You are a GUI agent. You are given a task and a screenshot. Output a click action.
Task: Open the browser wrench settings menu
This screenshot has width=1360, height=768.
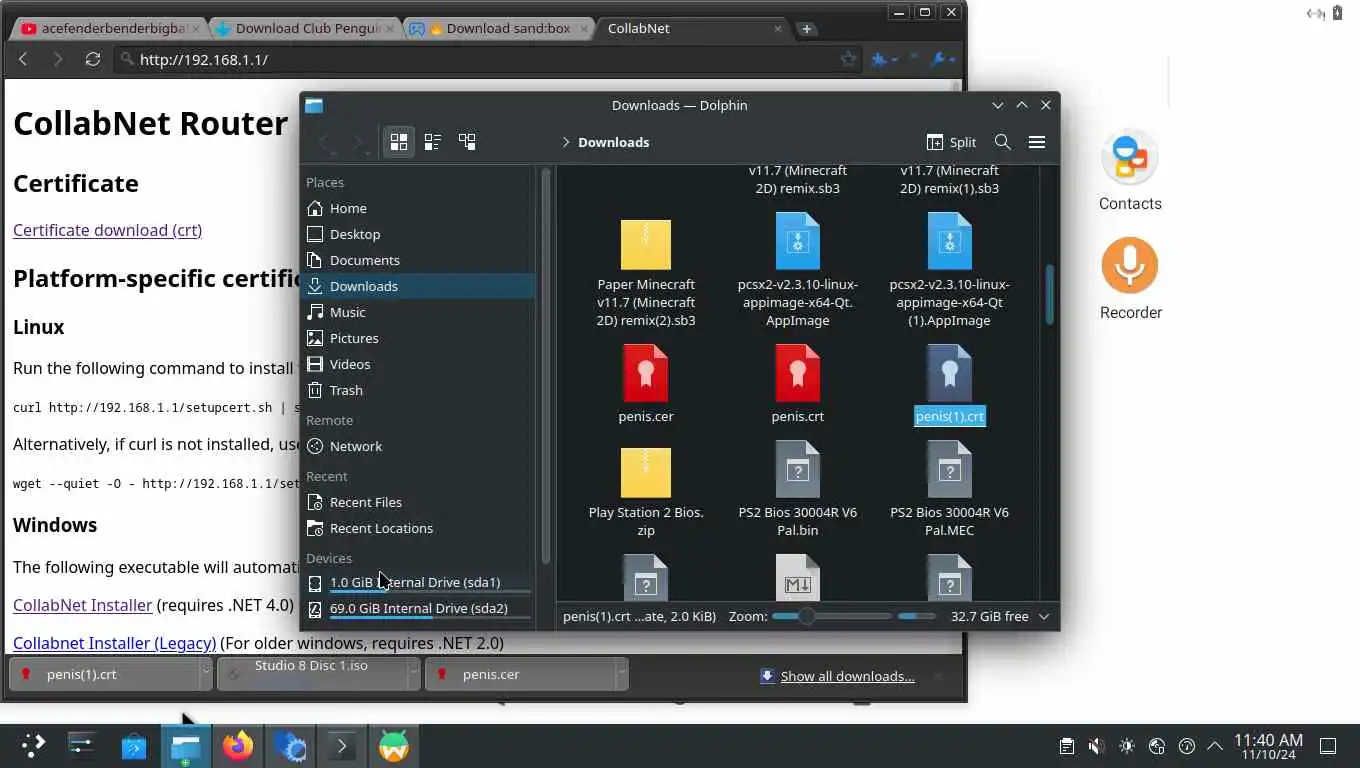pos(943,60)
